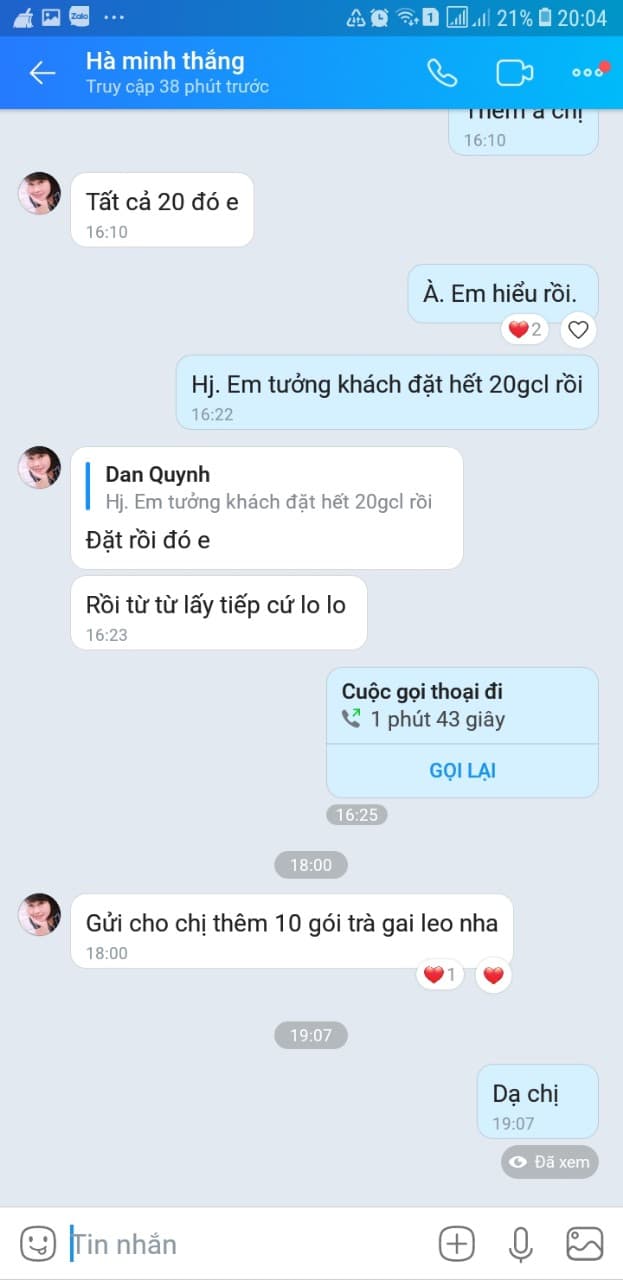Tap the plus icon for more attachments
Screen dimensions: 623x1280
[457, 1243]
